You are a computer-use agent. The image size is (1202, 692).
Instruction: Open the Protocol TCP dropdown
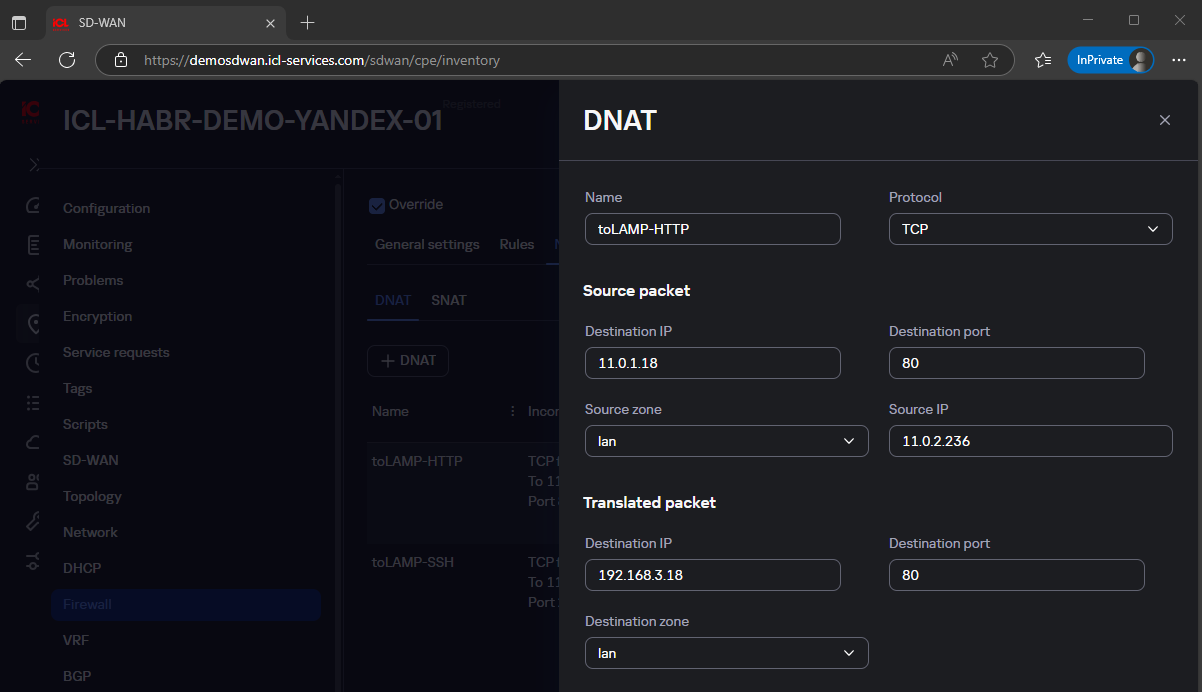coord(1030,229)
